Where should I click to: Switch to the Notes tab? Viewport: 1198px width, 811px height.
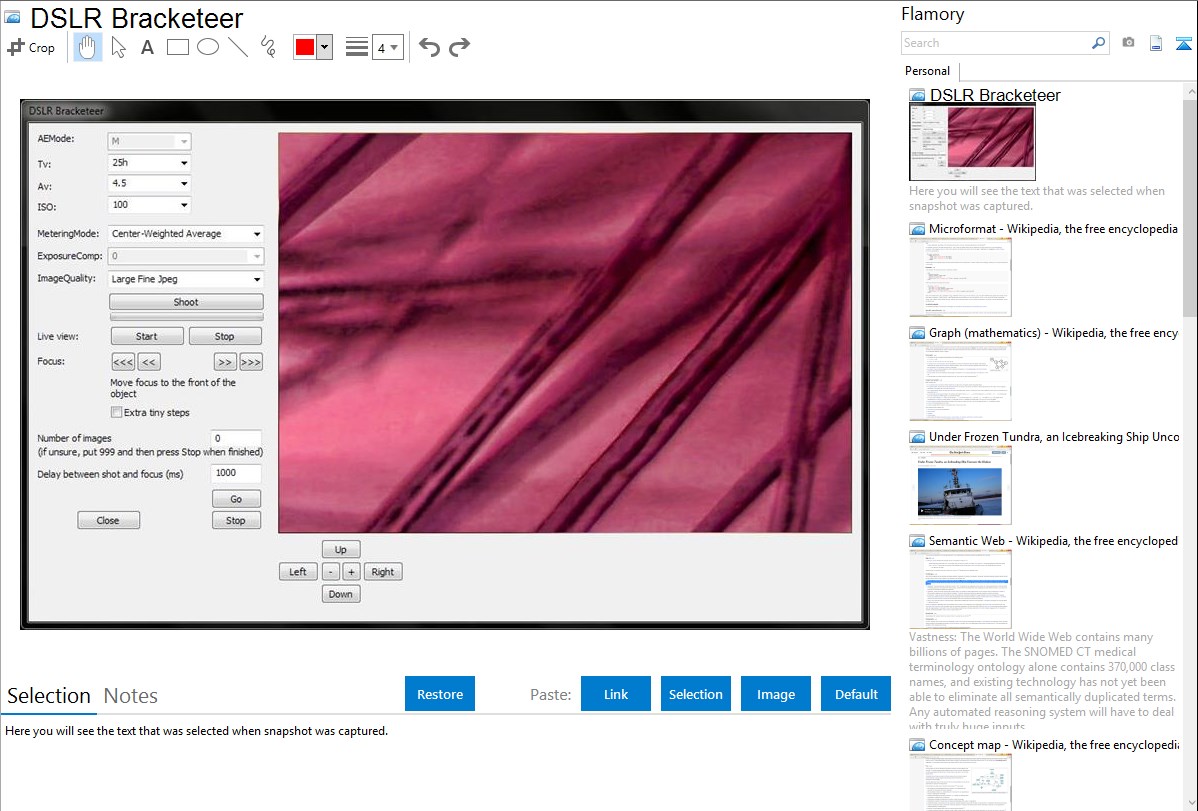[x=131, y=696]
